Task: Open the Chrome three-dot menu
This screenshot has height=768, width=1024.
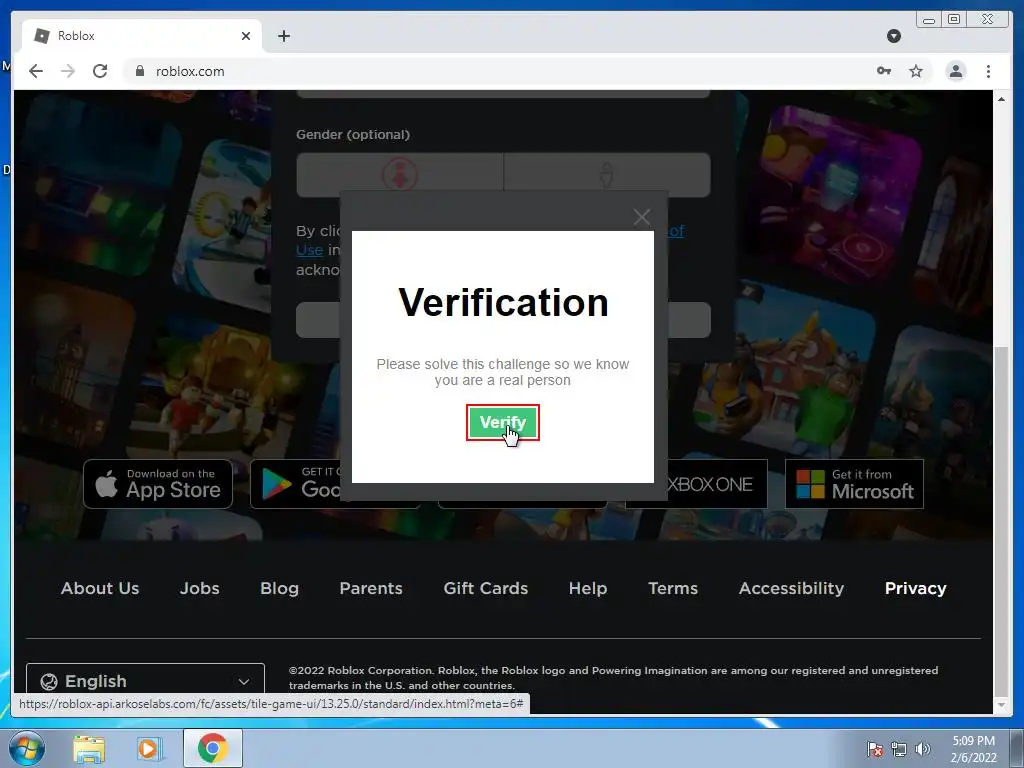Action: pyautogui.click(x=988, y=71)
